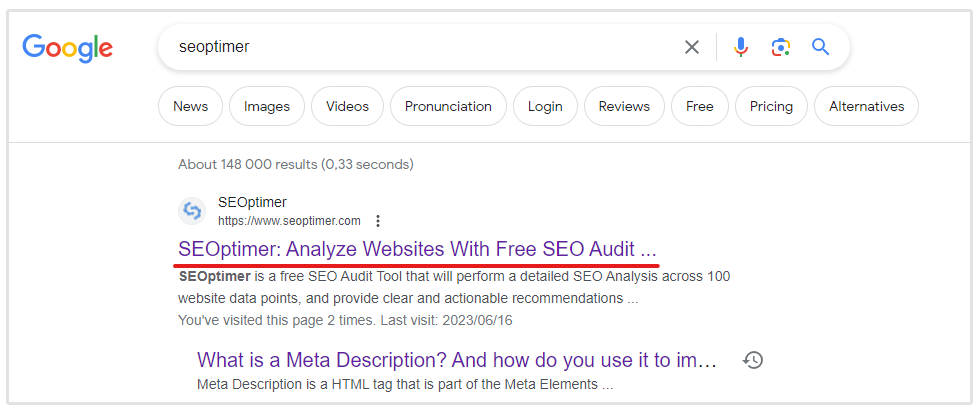Select the Login filter chip
Image resolution: width=980 pixels, height=410 pixels.
(545, 106)
